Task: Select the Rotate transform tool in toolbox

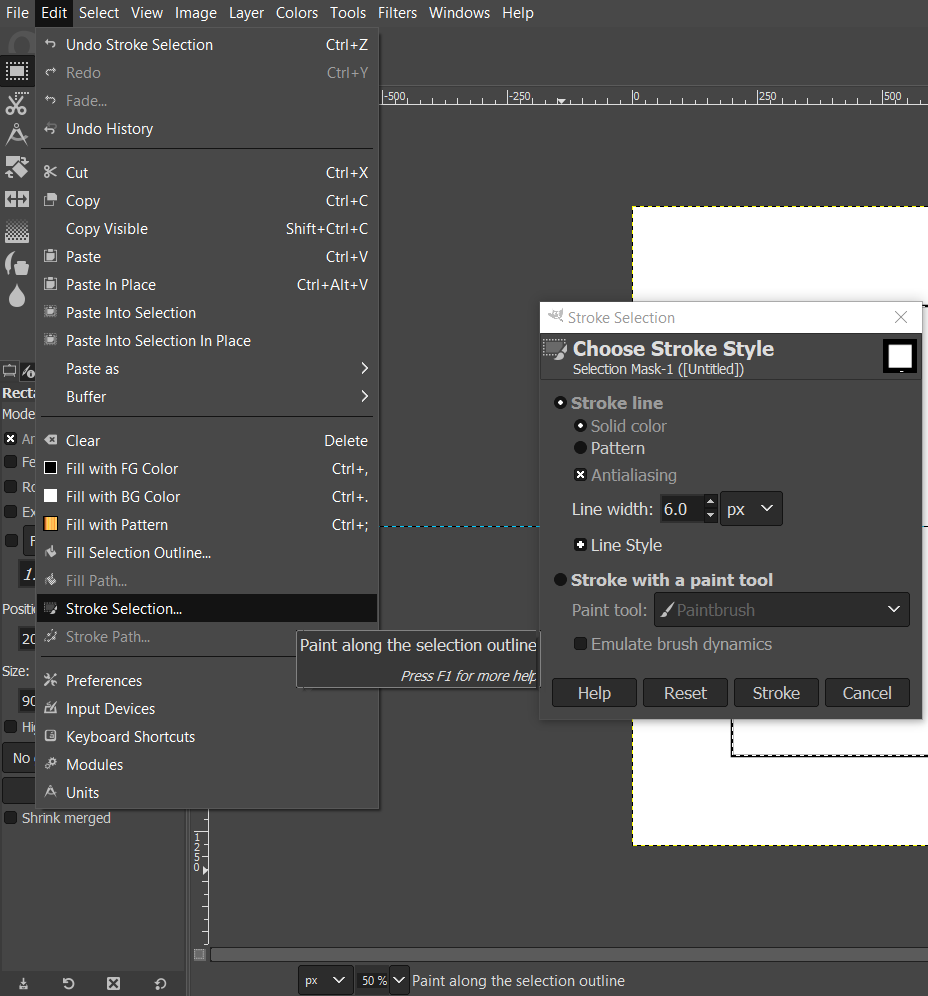Action: pyautogui.click(x=17, y=167)
